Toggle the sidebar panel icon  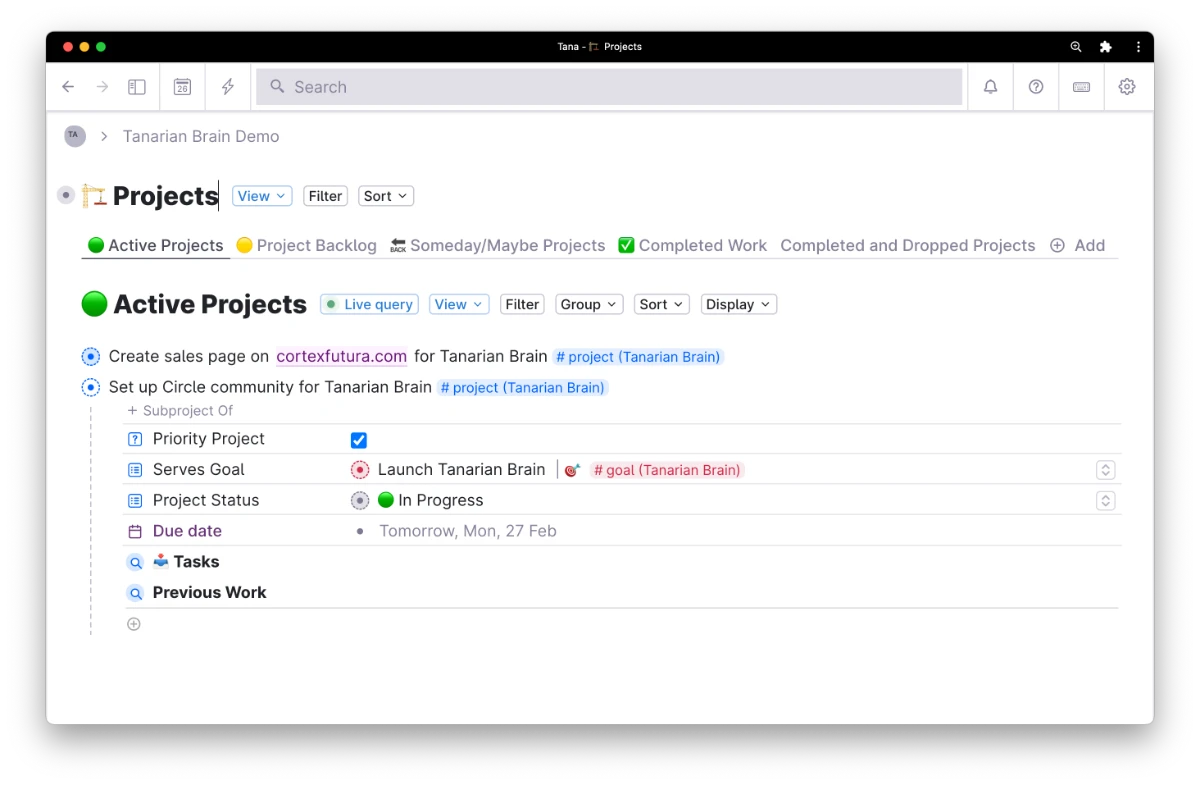click(x=137, y=87)
